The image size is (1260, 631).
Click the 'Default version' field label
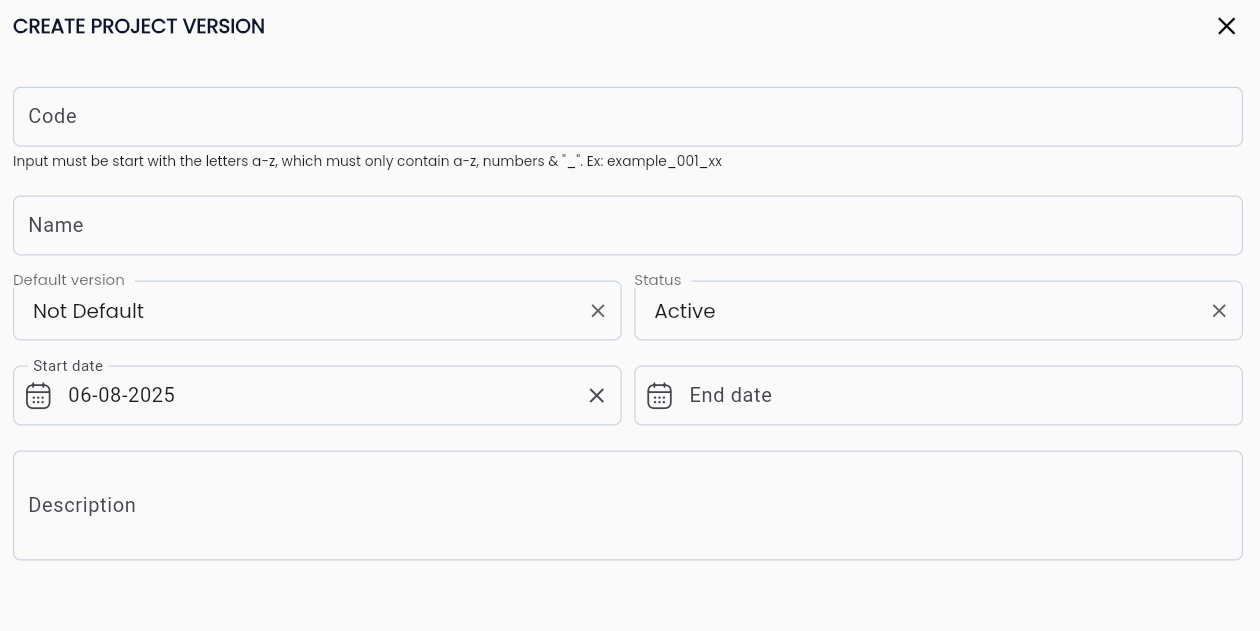point(69,280)
